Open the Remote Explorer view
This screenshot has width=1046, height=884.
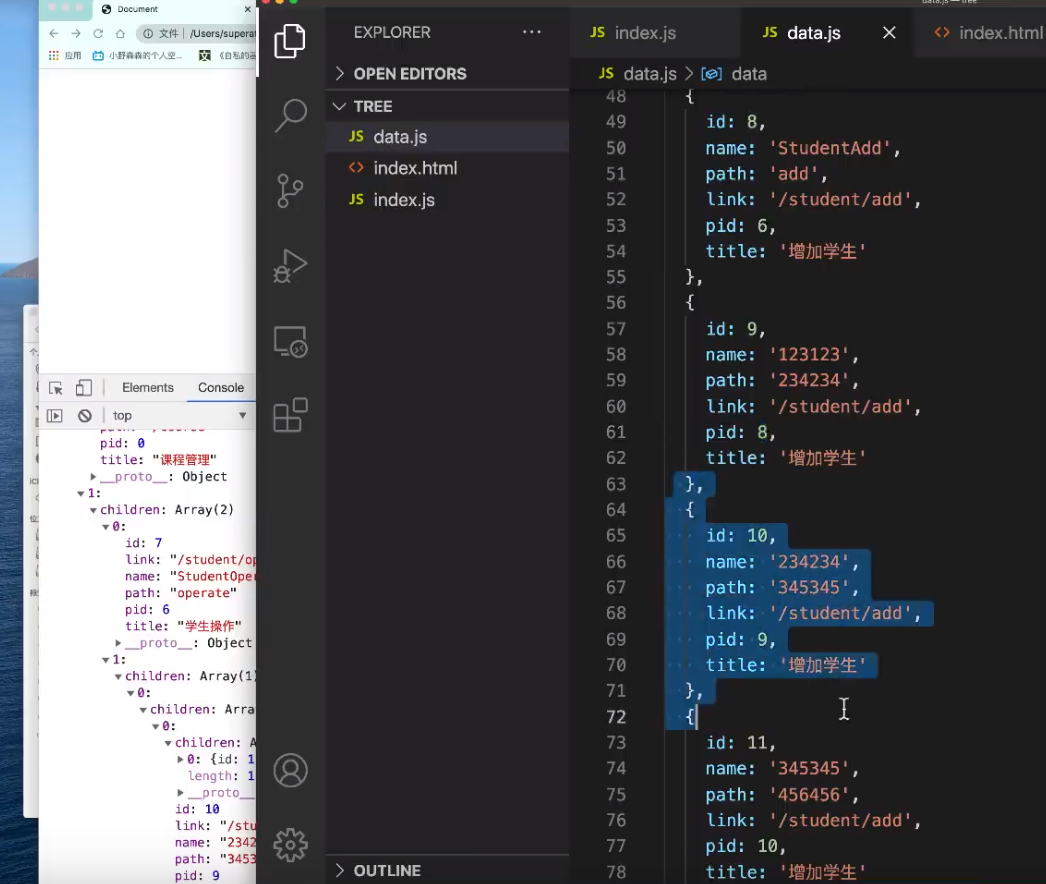(290, 342)
